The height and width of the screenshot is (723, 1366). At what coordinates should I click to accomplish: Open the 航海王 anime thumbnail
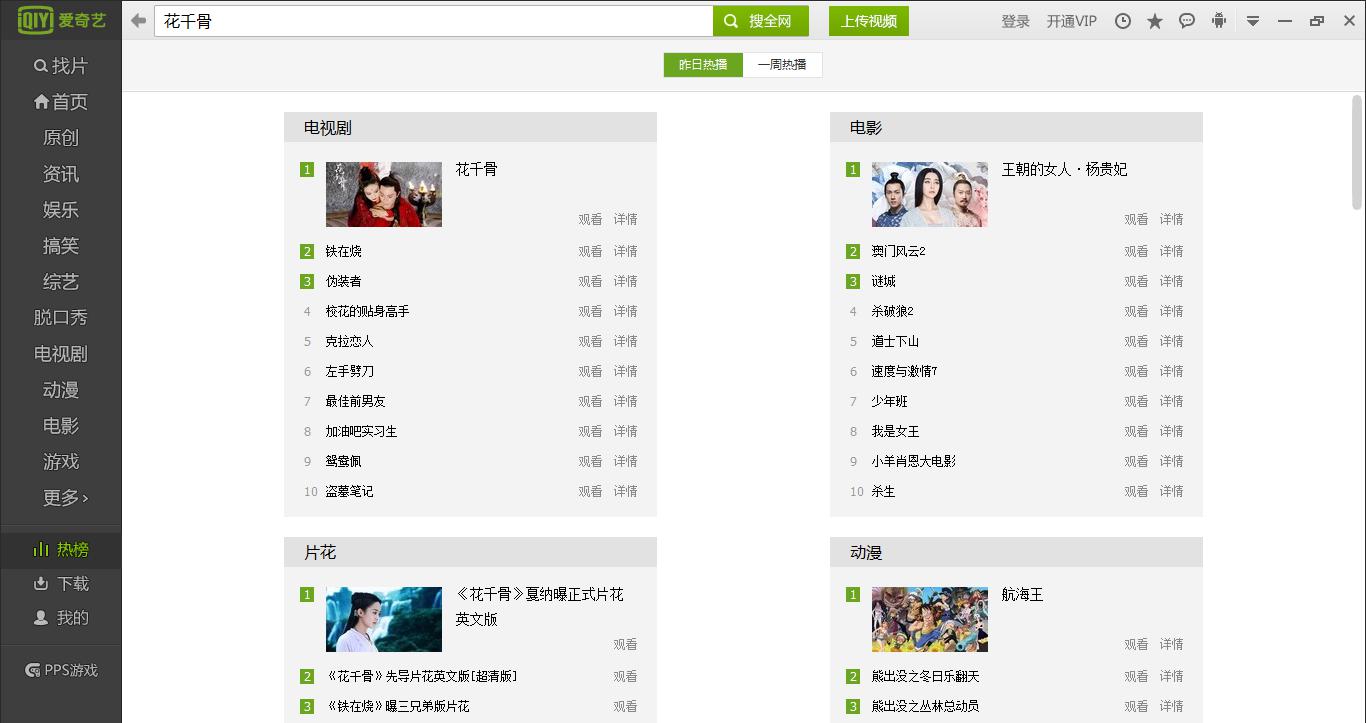pyautogui.click(x=930, y=619)
